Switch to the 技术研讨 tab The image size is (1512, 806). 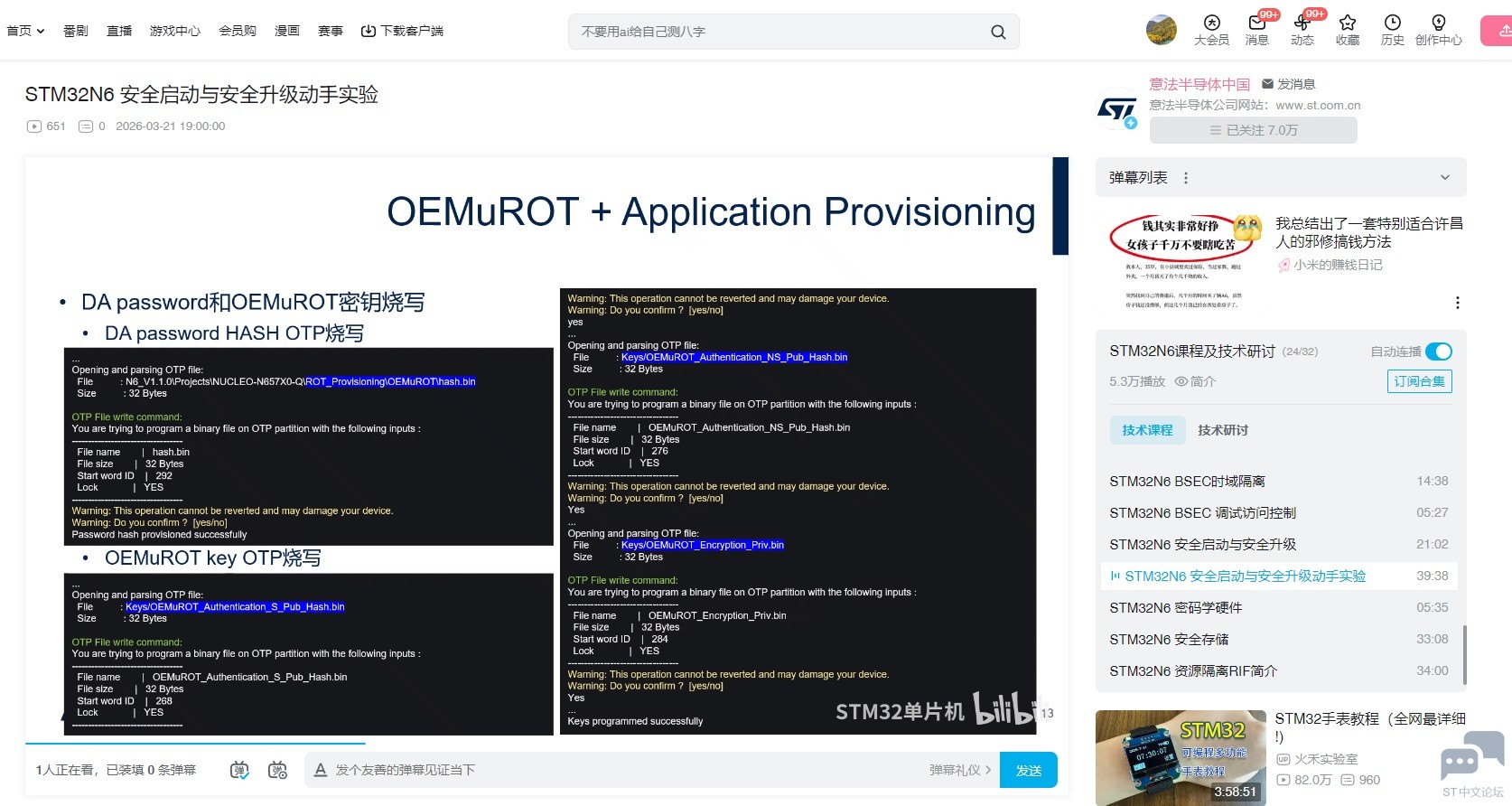click(x=1222, y=430)
